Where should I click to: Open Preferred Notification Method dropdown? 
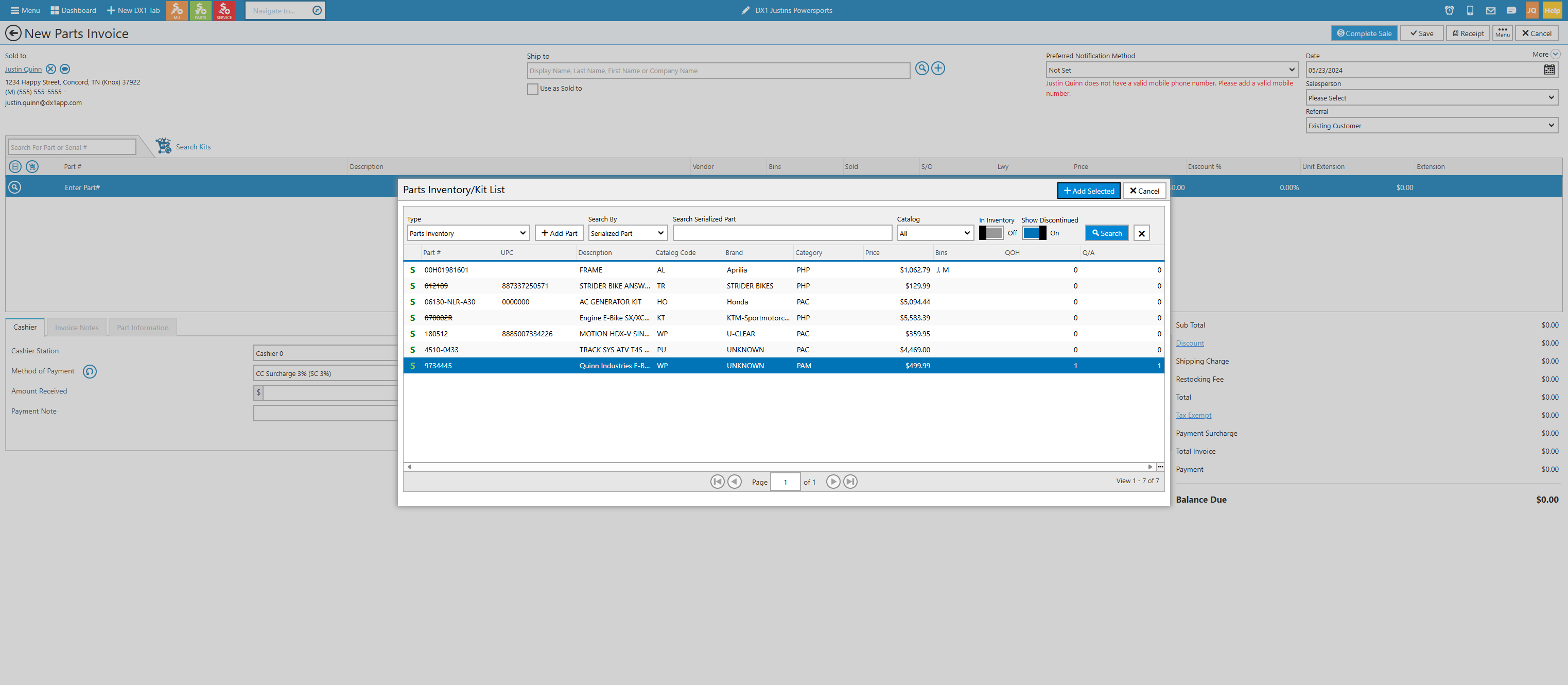(x=1172, y=70)
